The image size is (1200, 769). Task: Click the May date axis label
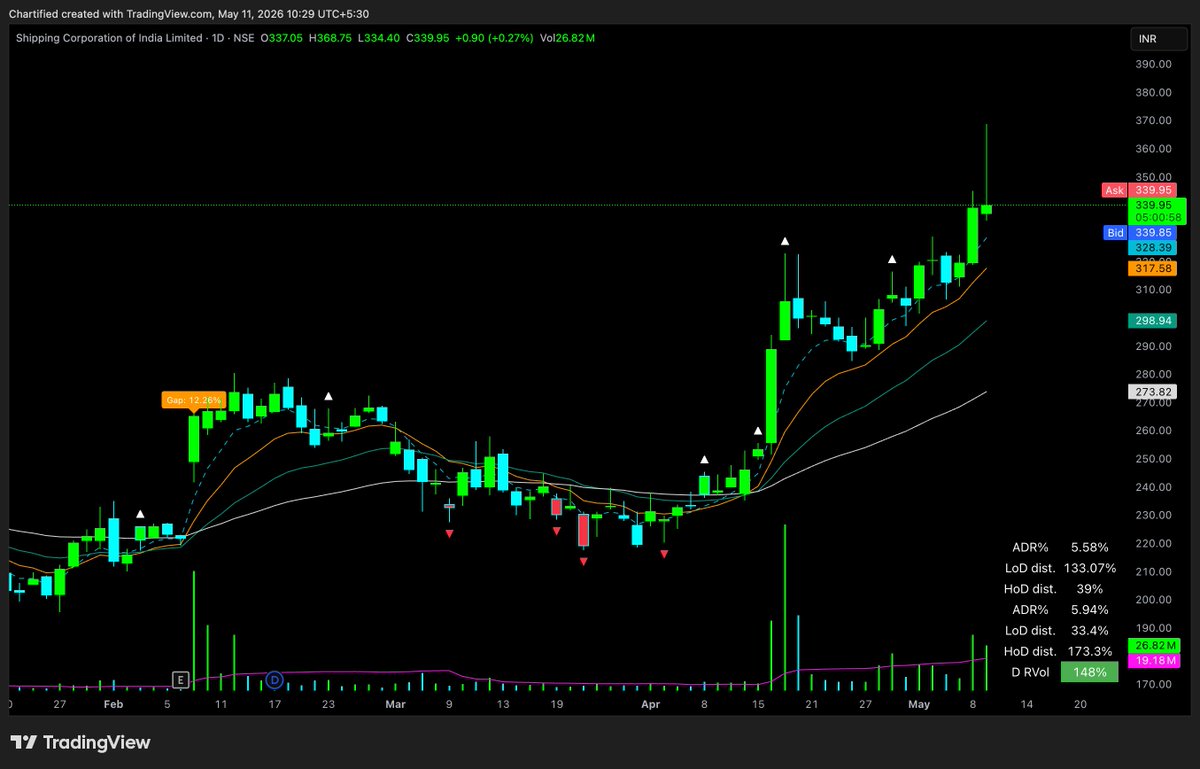click(x=918, y=705)
